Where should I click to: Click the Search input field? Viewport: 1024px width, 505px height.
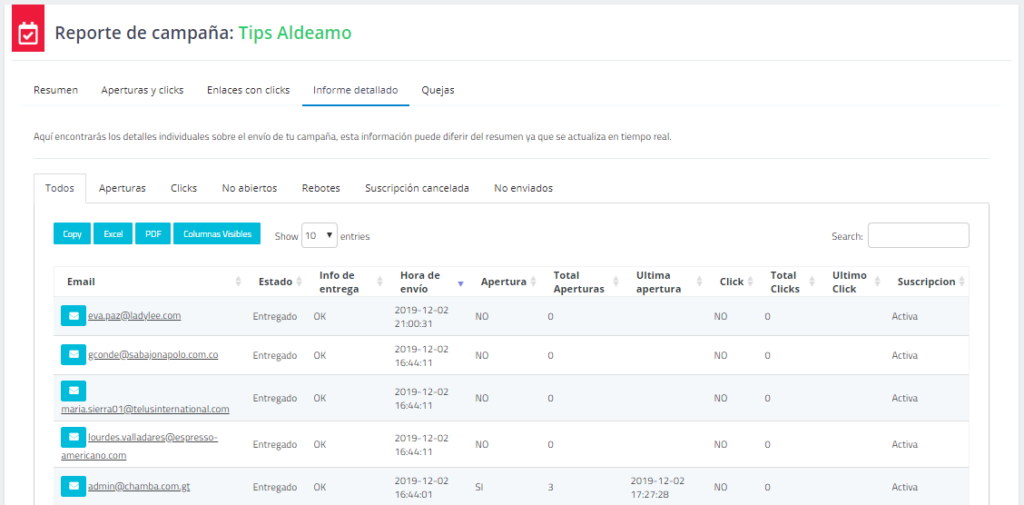point(918,236)
